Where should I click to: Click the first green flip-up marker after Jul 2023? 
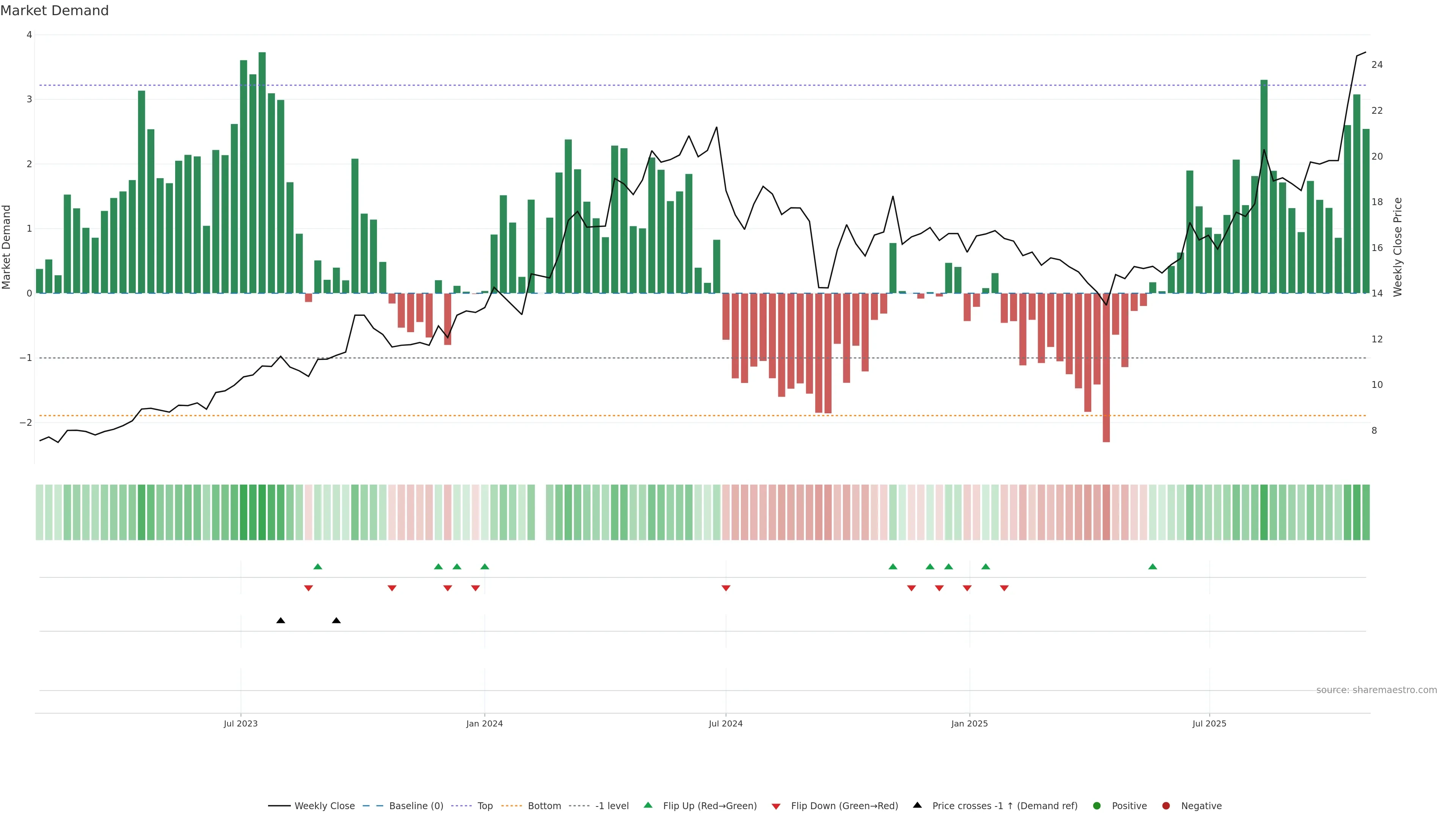point(318,566)
